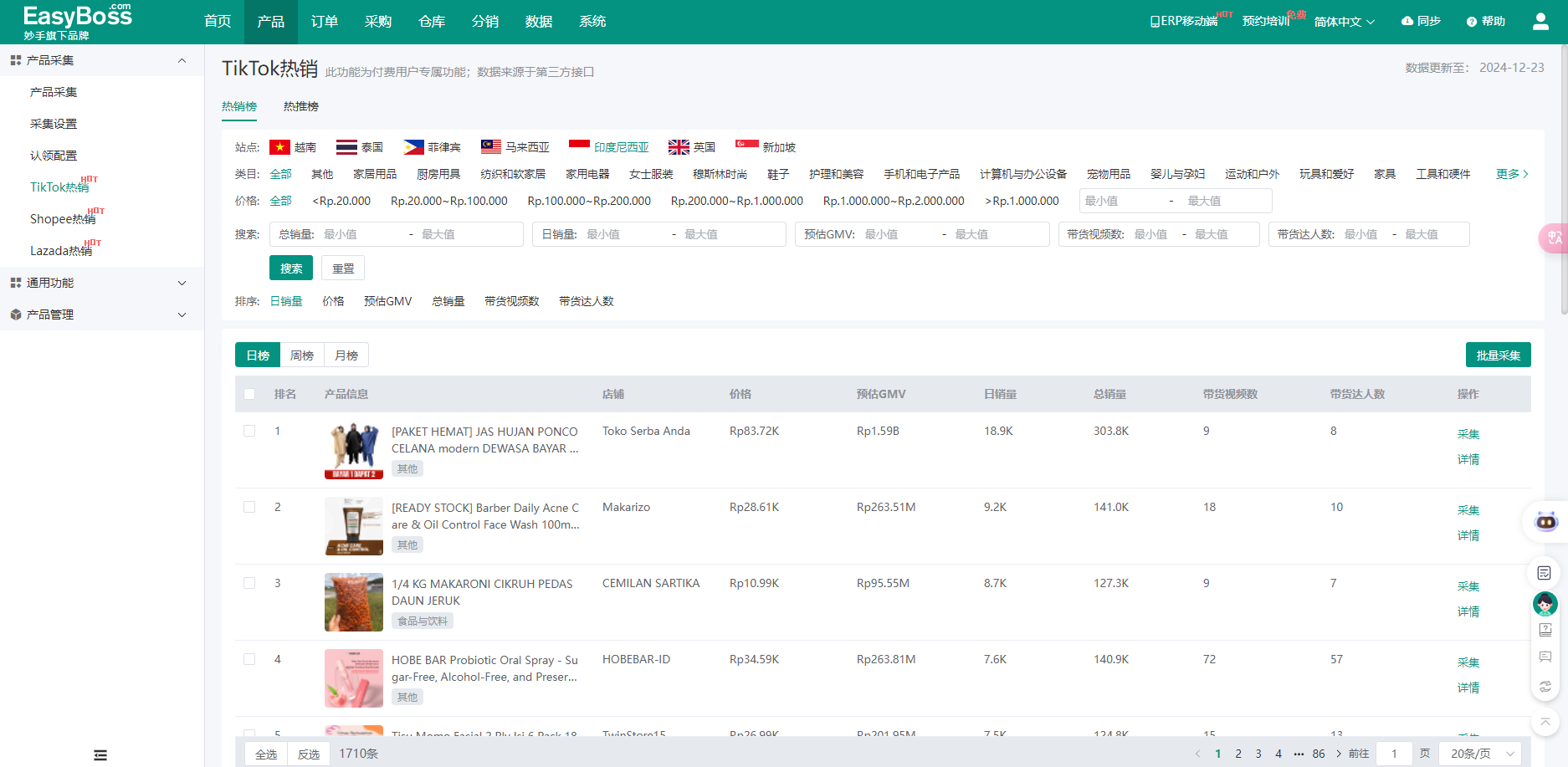
Task: Filter price range Rp.20.000~Rp.100.000
Action: 449,201
